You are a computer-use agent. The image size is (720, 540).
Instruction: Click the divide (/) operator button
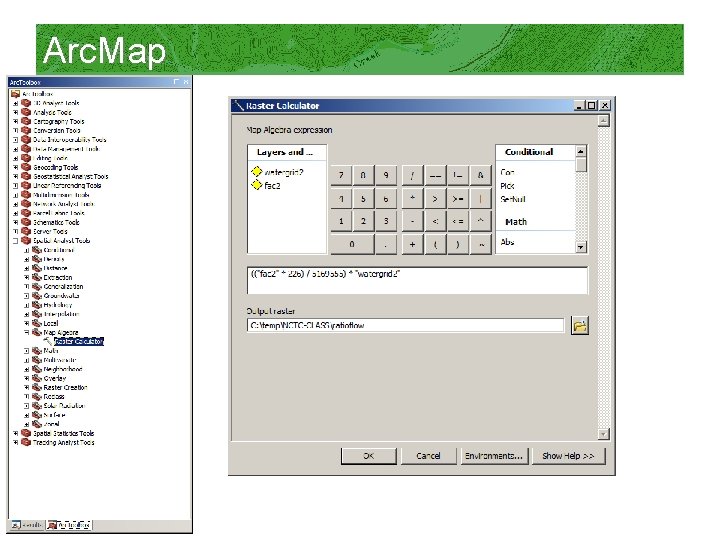(412, 175)
